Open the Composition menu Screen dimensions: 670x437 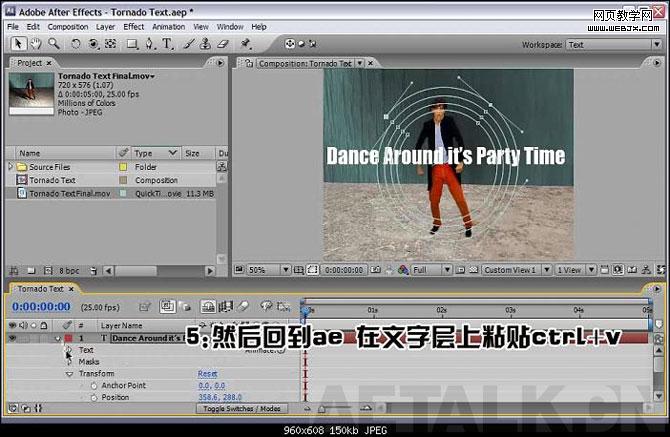(68, 26)
